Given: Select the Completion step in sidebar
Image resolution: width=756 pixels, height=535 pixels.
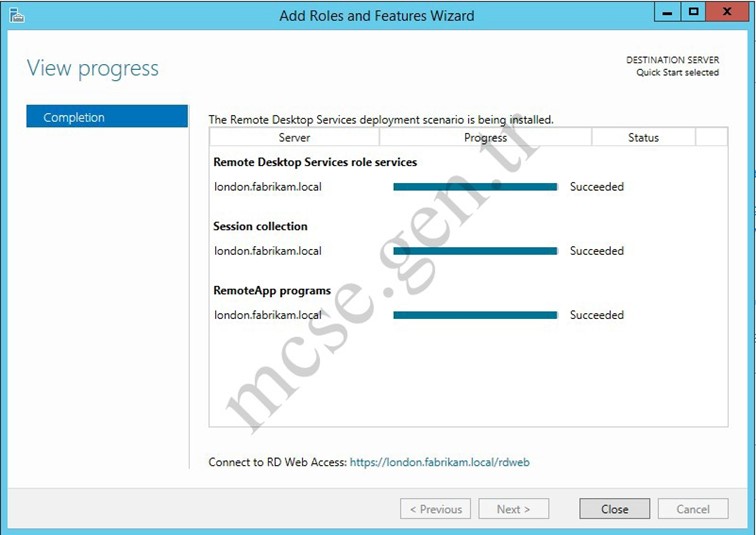Looking at the screenshot, I should (x=107, y=117).
